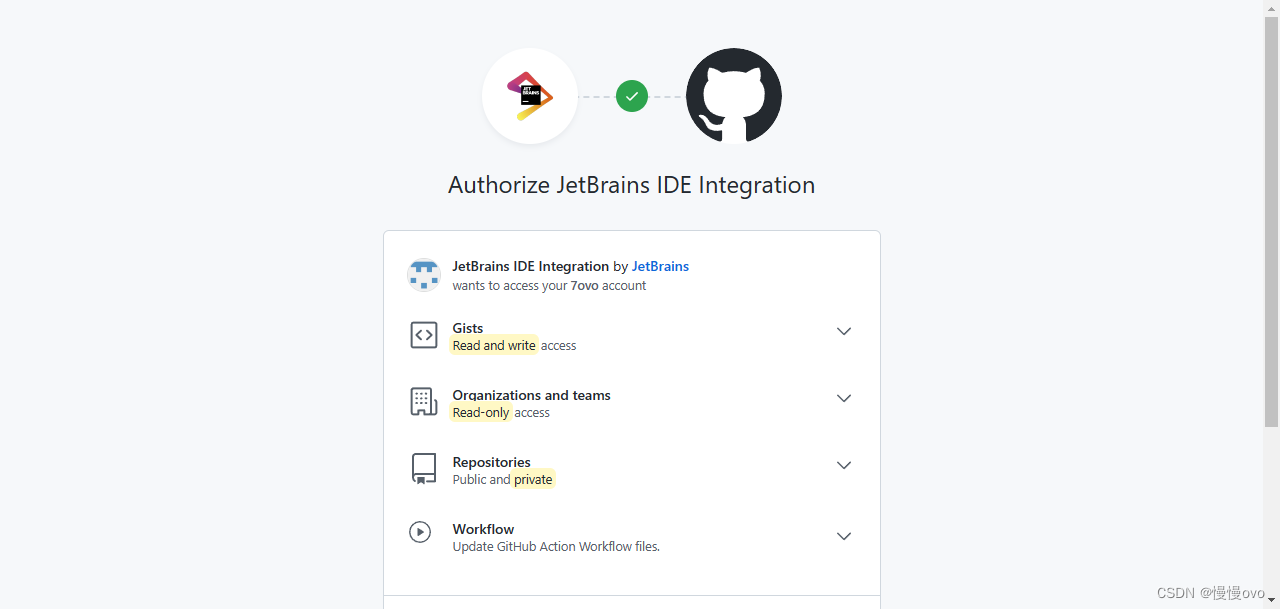Click 'JetBrains IDE Integration' bold app name
The image size is (1280, 609).
(531, 266)
